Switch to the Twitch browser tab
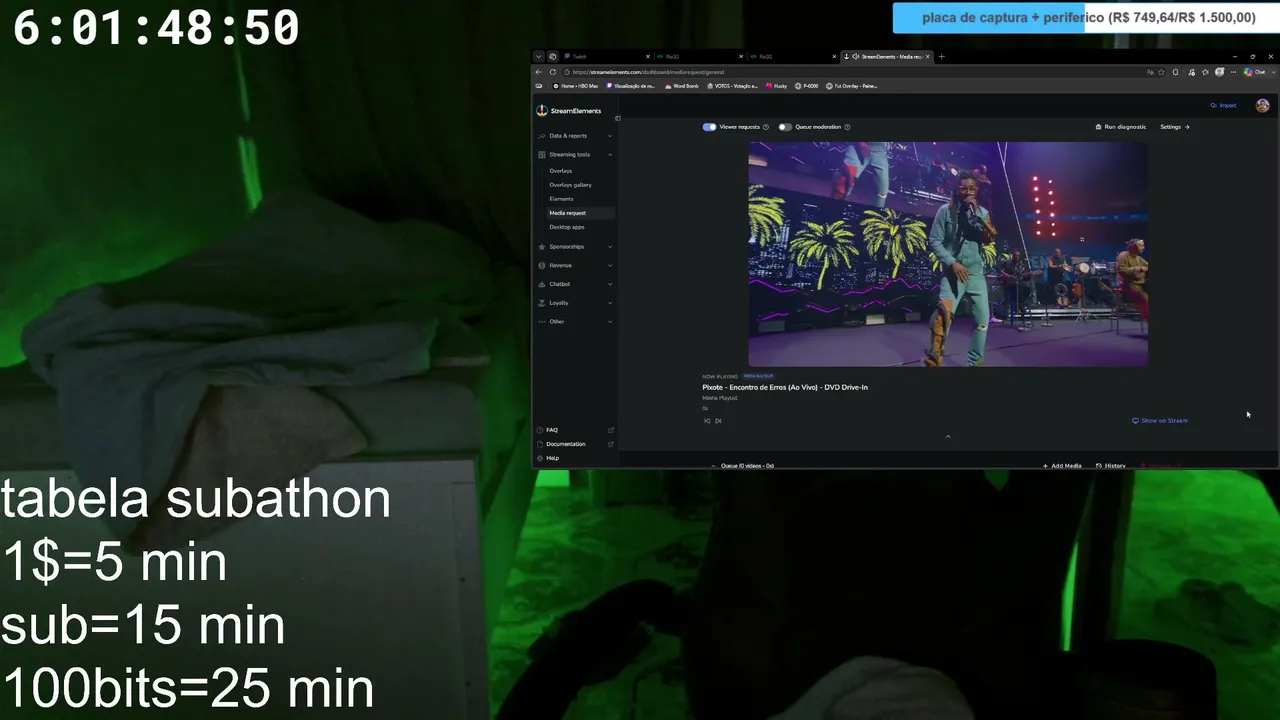The height and width of the screenshot is (720, 1280). [606, 57]
